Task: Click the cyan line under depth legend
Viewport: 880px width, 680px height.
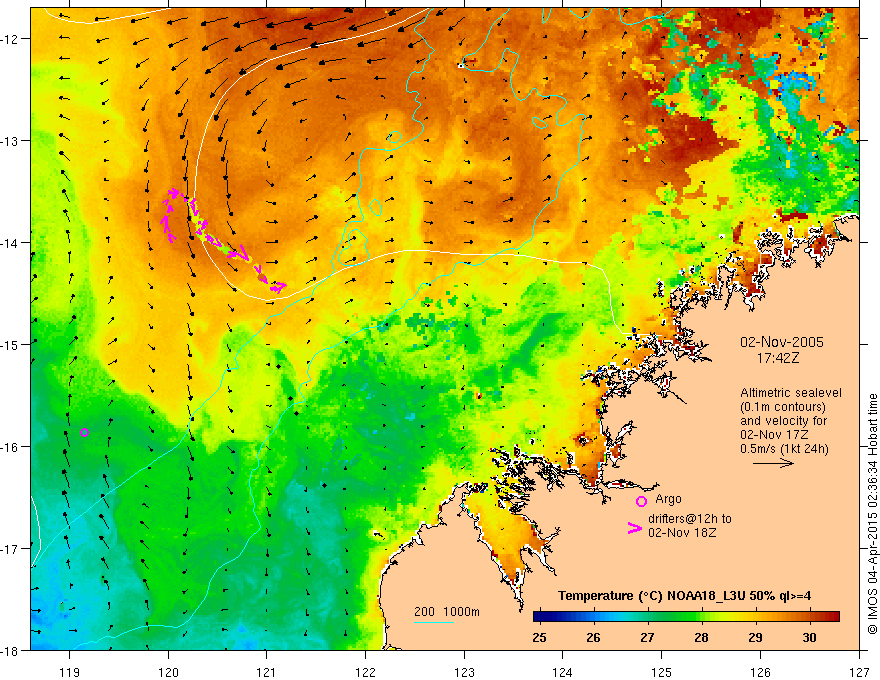Action: (433, 622)
